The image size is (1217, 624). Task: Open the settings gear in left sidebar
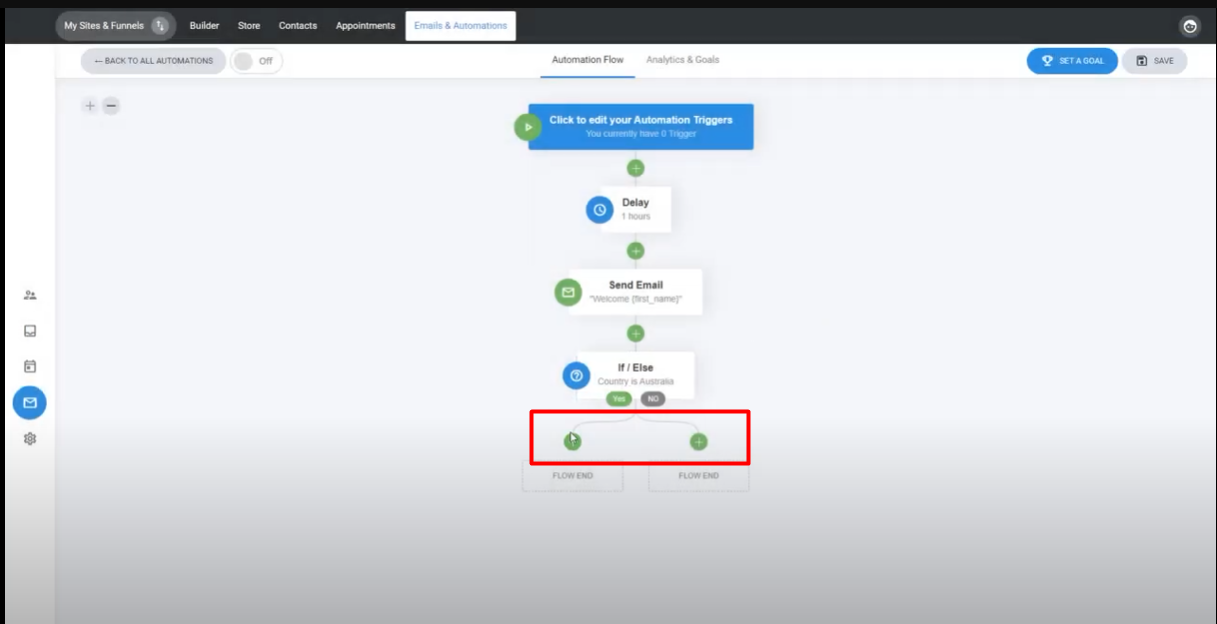point(30,439)
